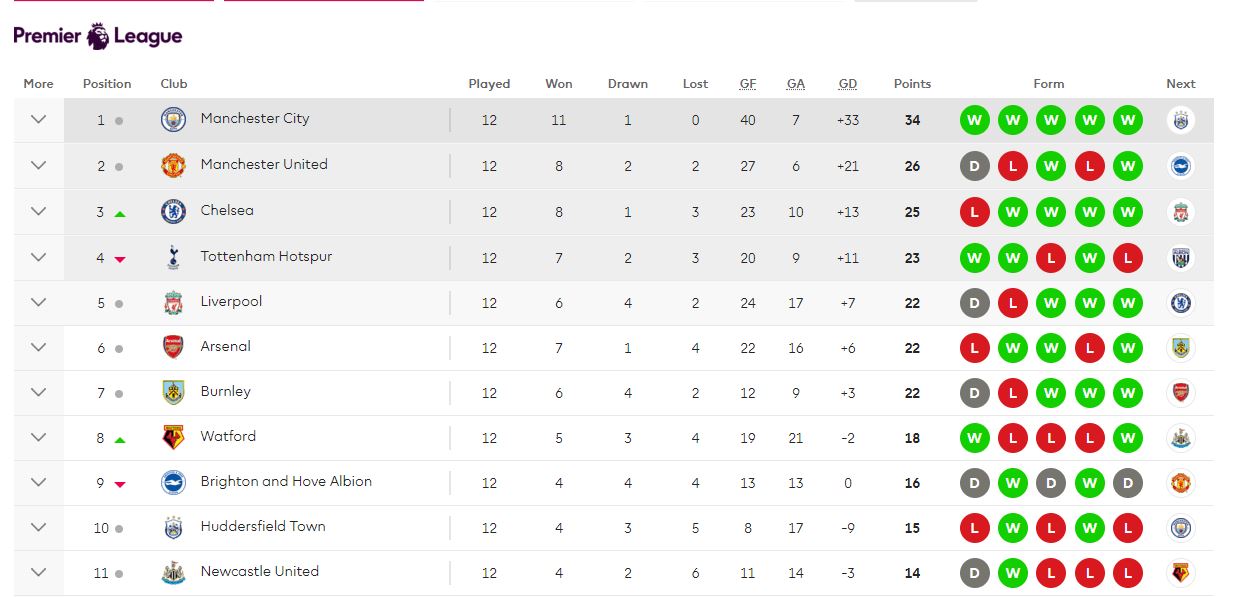This screenshot has width=1234, height=597.
Task: Click Newcastle United's next opponent Watford badge
Action: coord(1181,573)
